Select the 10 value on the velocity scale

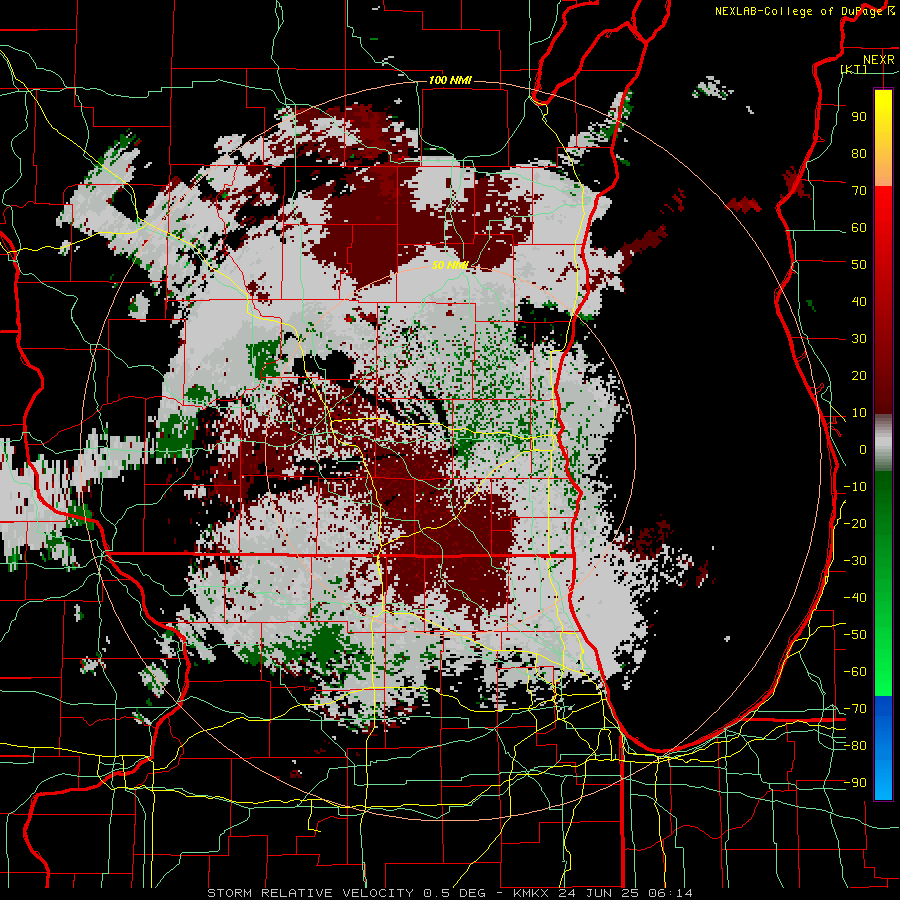tap(859, 413)
